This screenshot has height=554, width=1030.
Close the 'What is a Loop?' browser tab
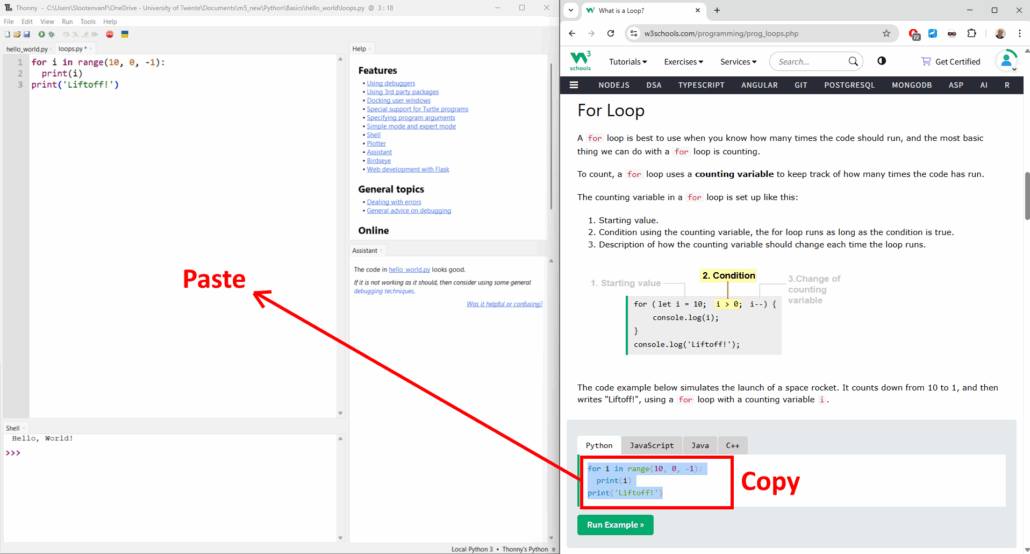click(x=698, y=11)
